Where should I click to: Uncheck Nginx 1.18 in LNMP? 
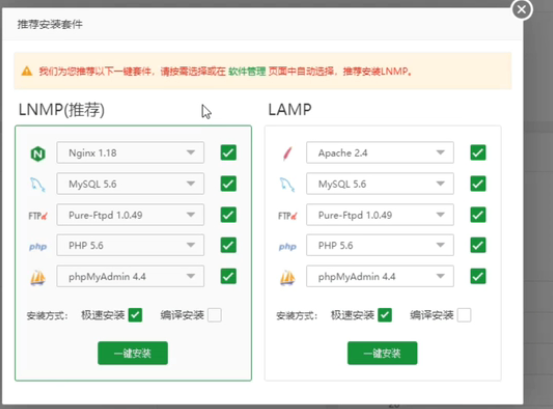[229, 153]
